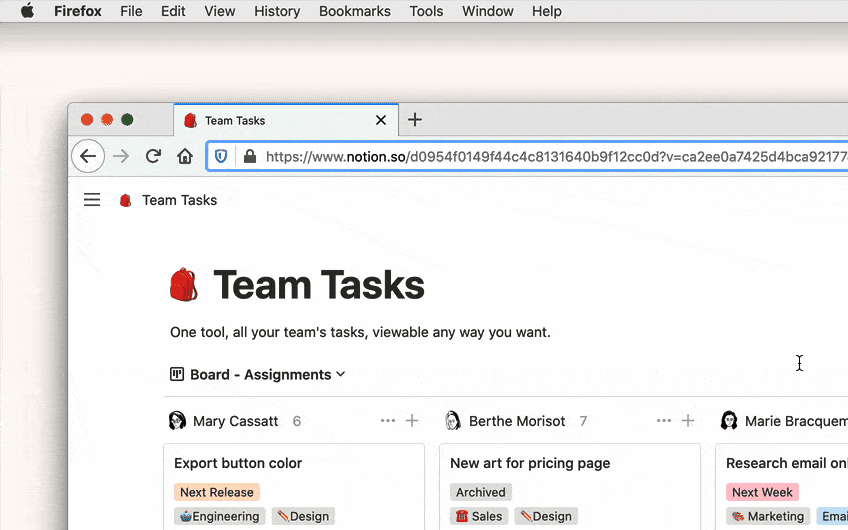Screen dimensions: 848x530
Task: Open the Export button color card
Action: [238, 463]
